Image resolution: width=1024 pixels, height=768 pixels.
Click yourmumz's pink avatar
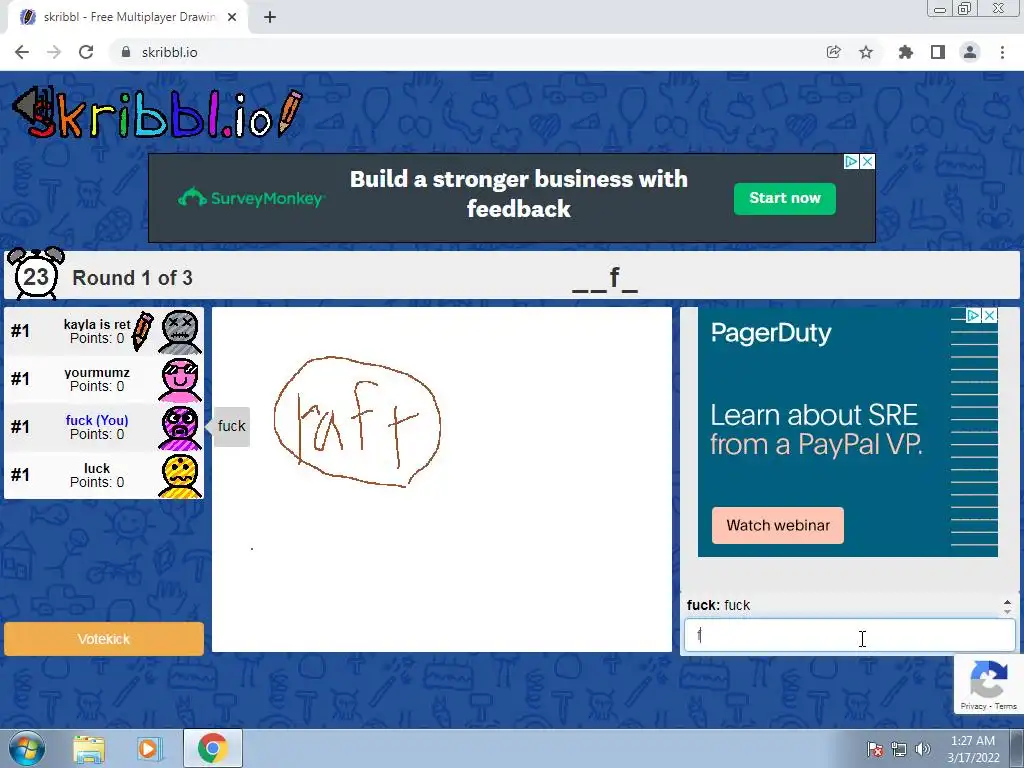click(180, 379)
